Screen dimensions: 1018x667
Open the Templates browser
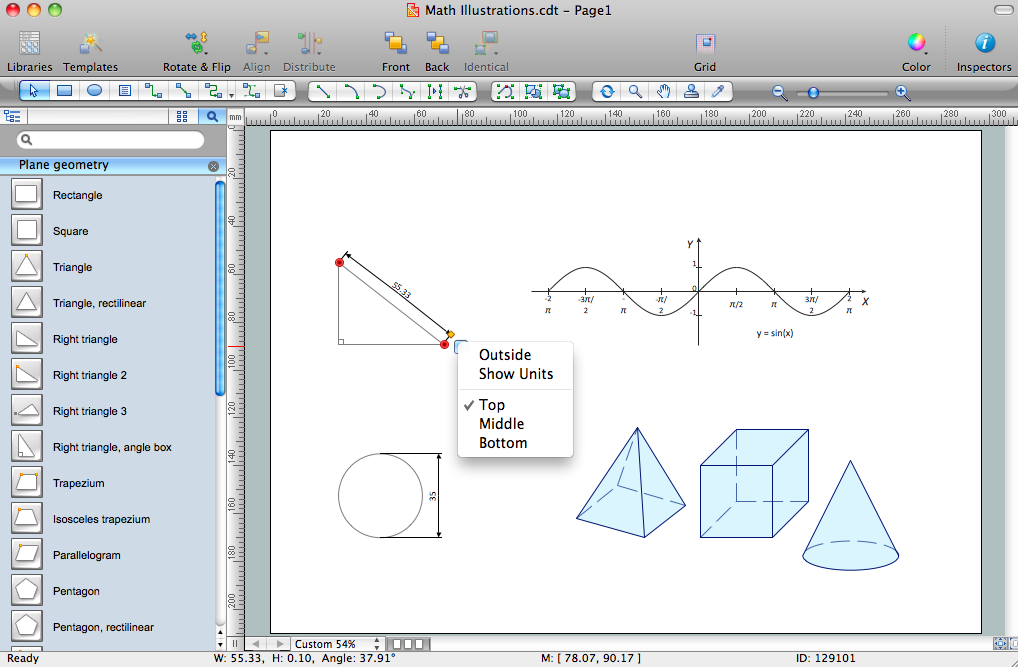pyautogui.click(x=91, y=44)
